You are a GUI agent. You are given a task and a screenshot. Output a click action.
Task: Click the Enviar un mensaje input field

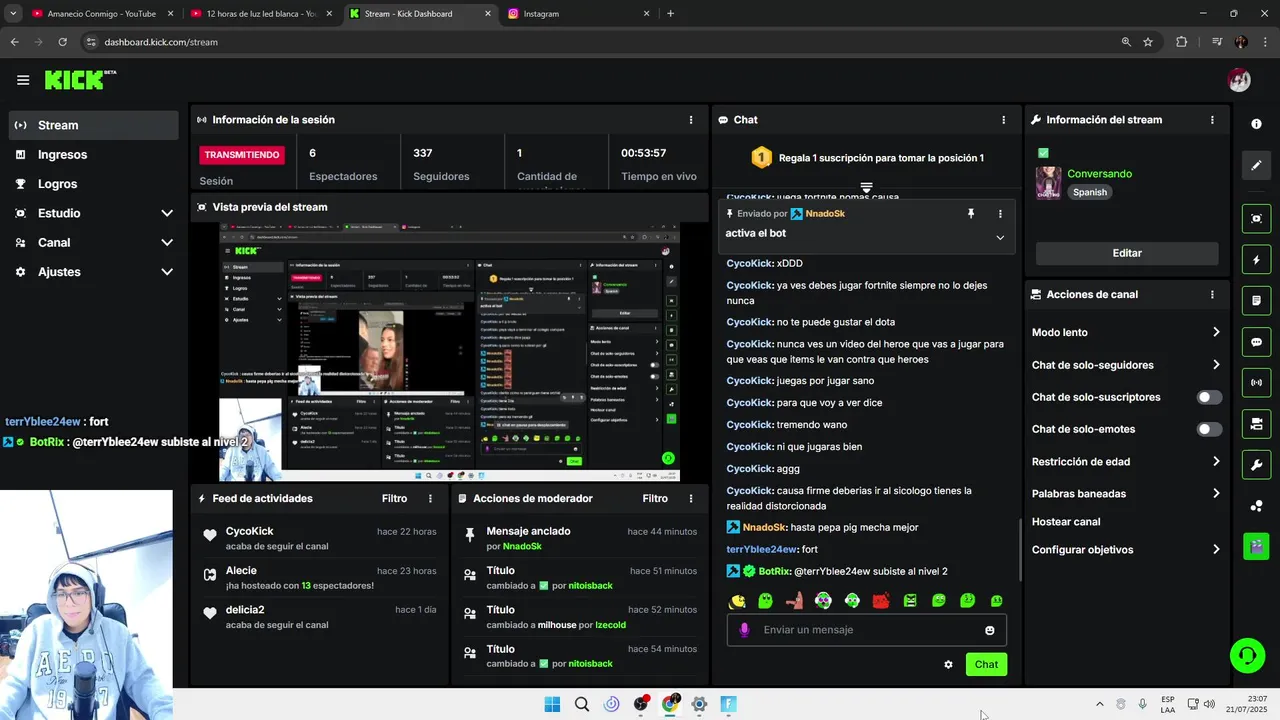pos(866,630)
